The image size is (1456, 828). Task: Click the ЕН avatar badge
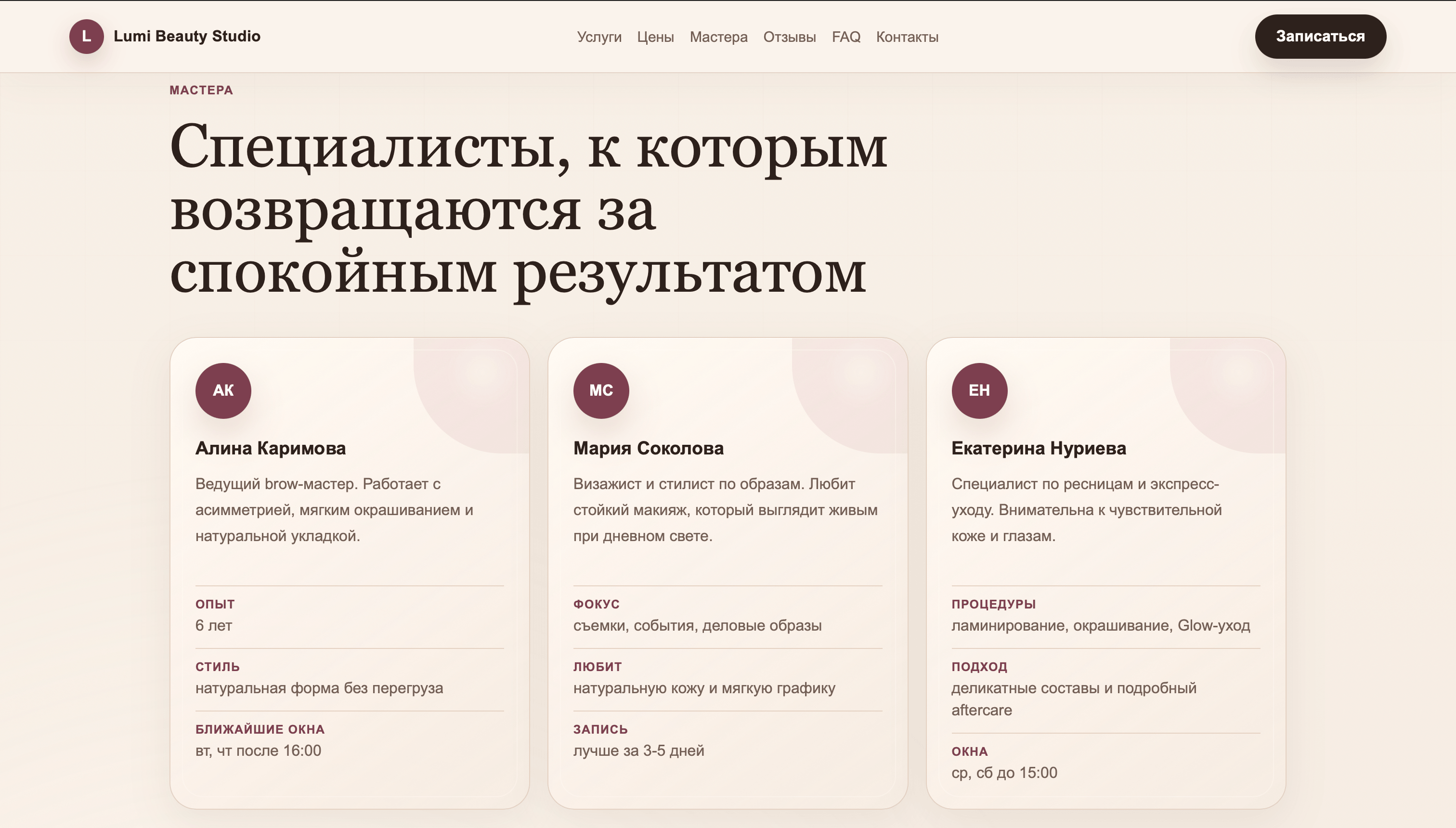[979, 391]
